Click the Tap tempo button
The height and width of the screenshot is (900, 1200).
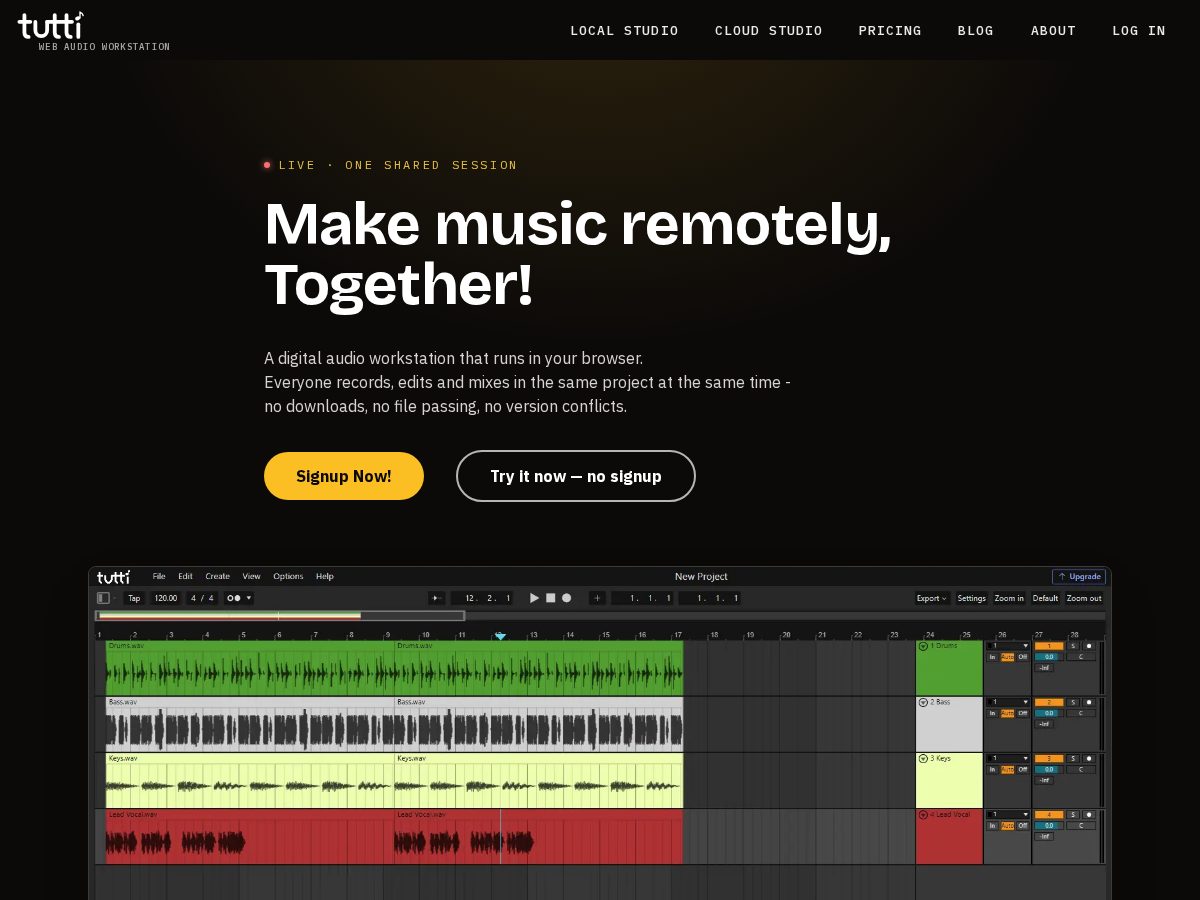[134, 598]
